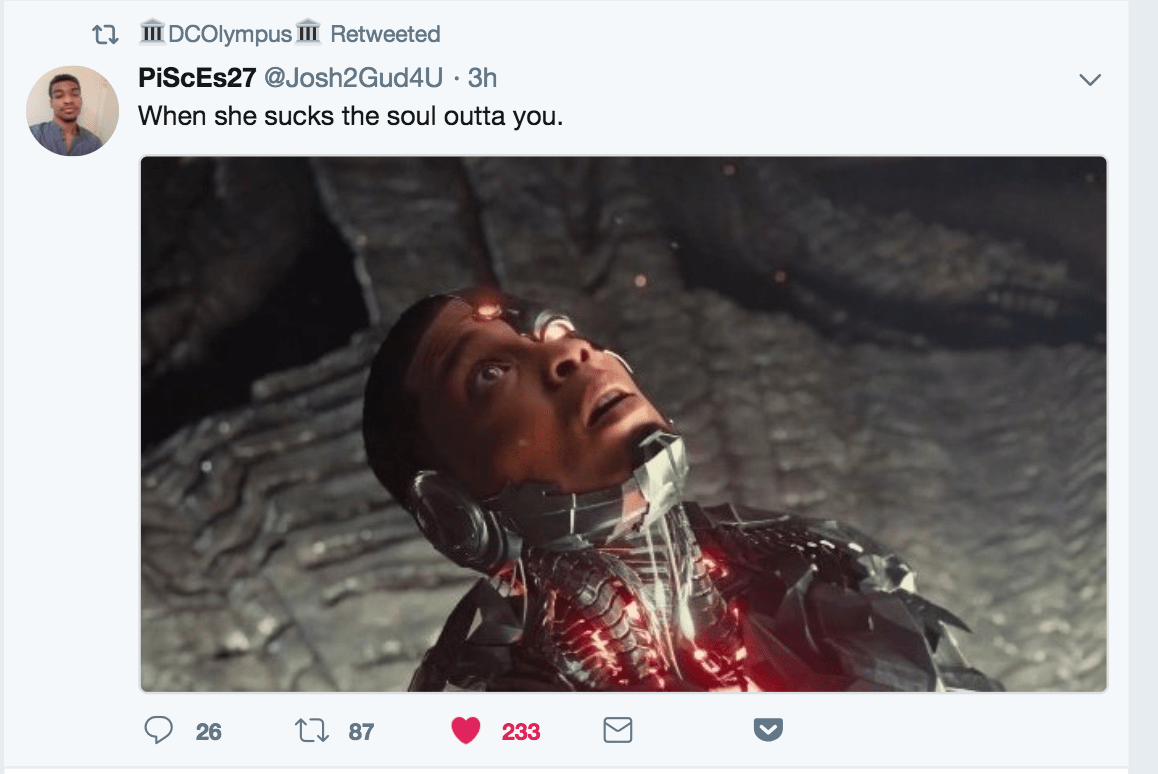Viewport: 1158px width, 774px height.
Task: Click the reply speech bubble icon
Action: [158, 730]
